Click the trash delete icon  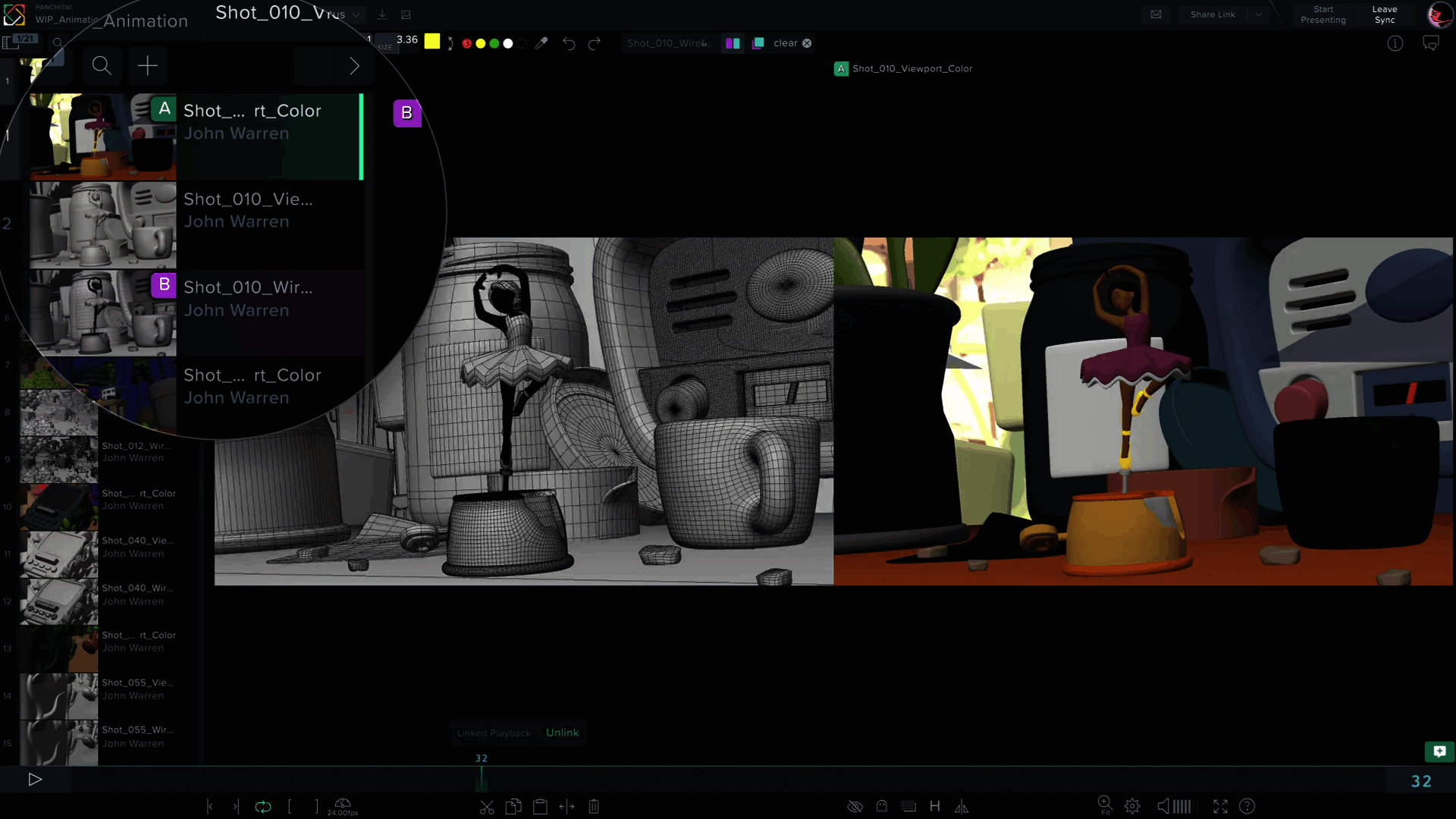pos(594,807)
